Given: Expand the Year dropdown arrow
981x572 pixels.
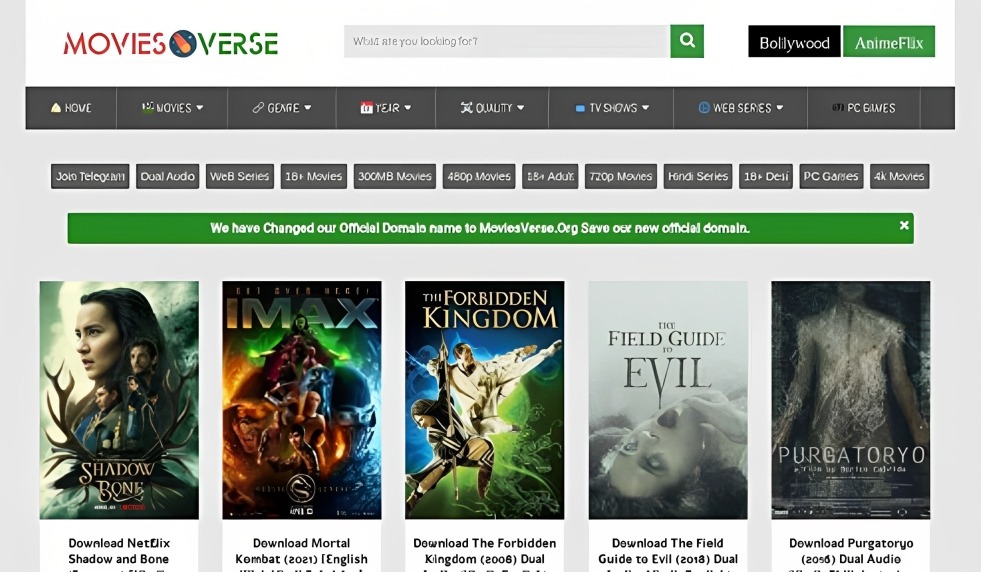Looking at the screenshot, I should [x=408, y=108].
